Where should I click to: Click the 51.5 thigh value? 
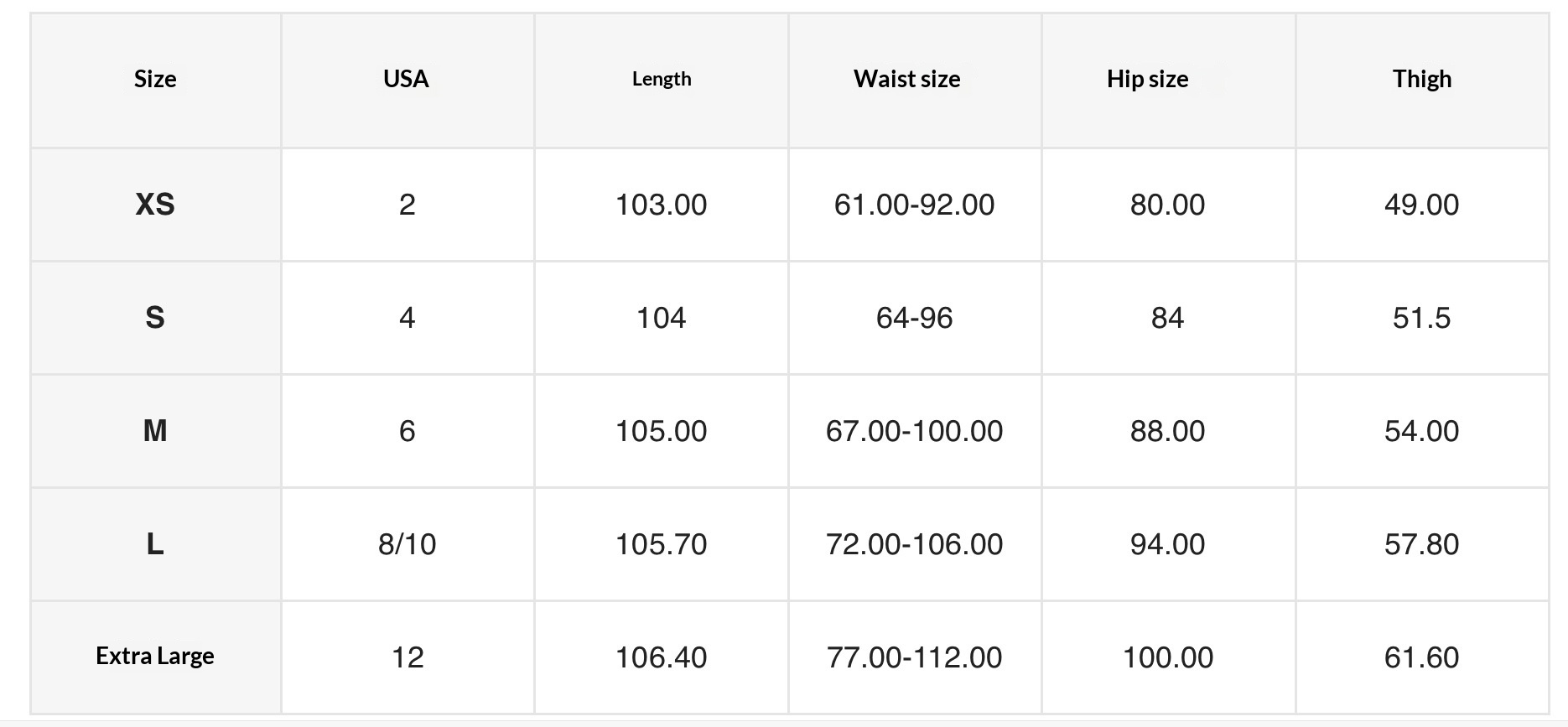coord(1421,318)
